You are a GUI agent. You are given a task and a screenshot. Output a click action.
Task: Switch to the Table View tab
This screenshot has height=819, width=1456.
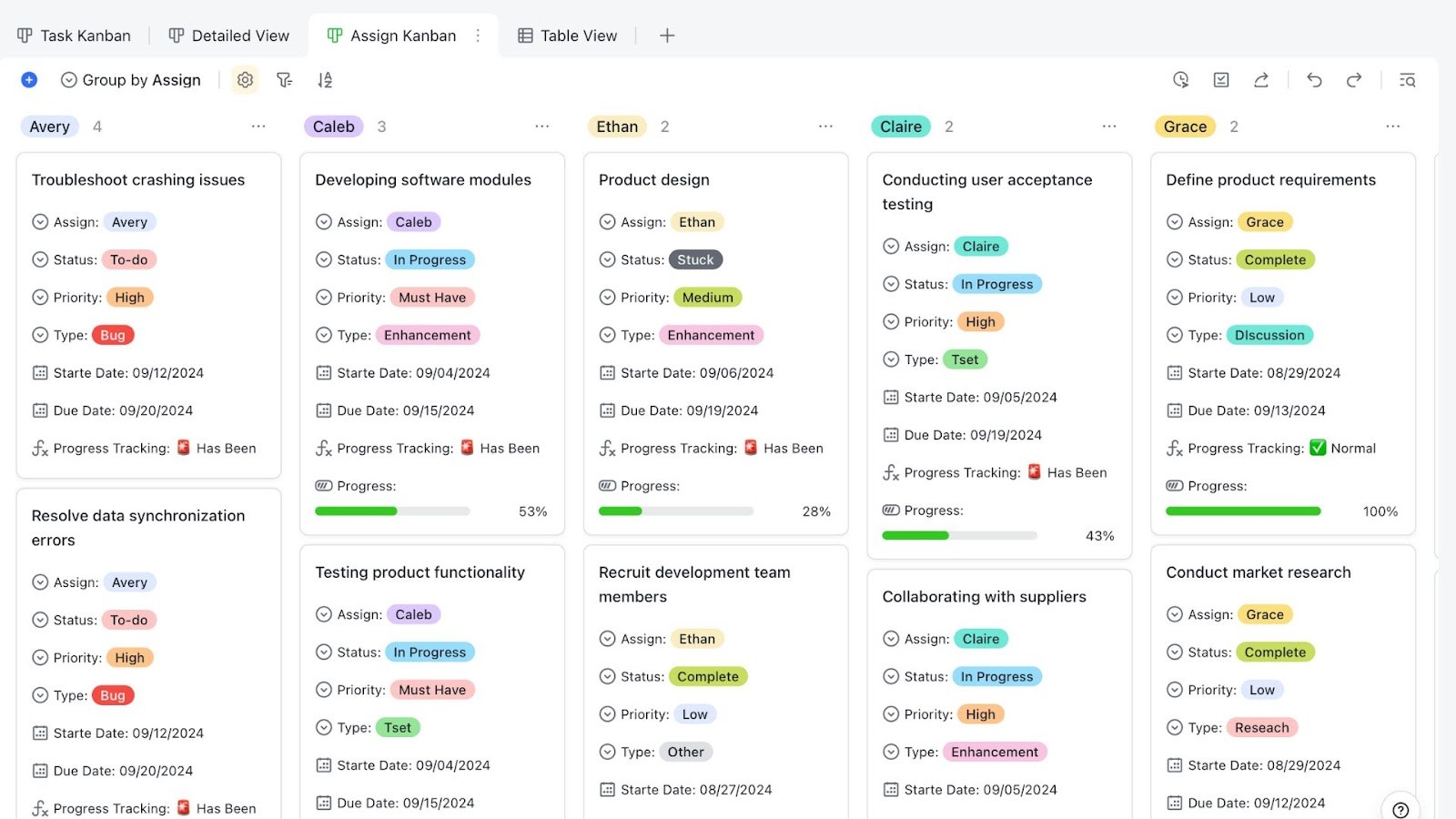[567, 35]
